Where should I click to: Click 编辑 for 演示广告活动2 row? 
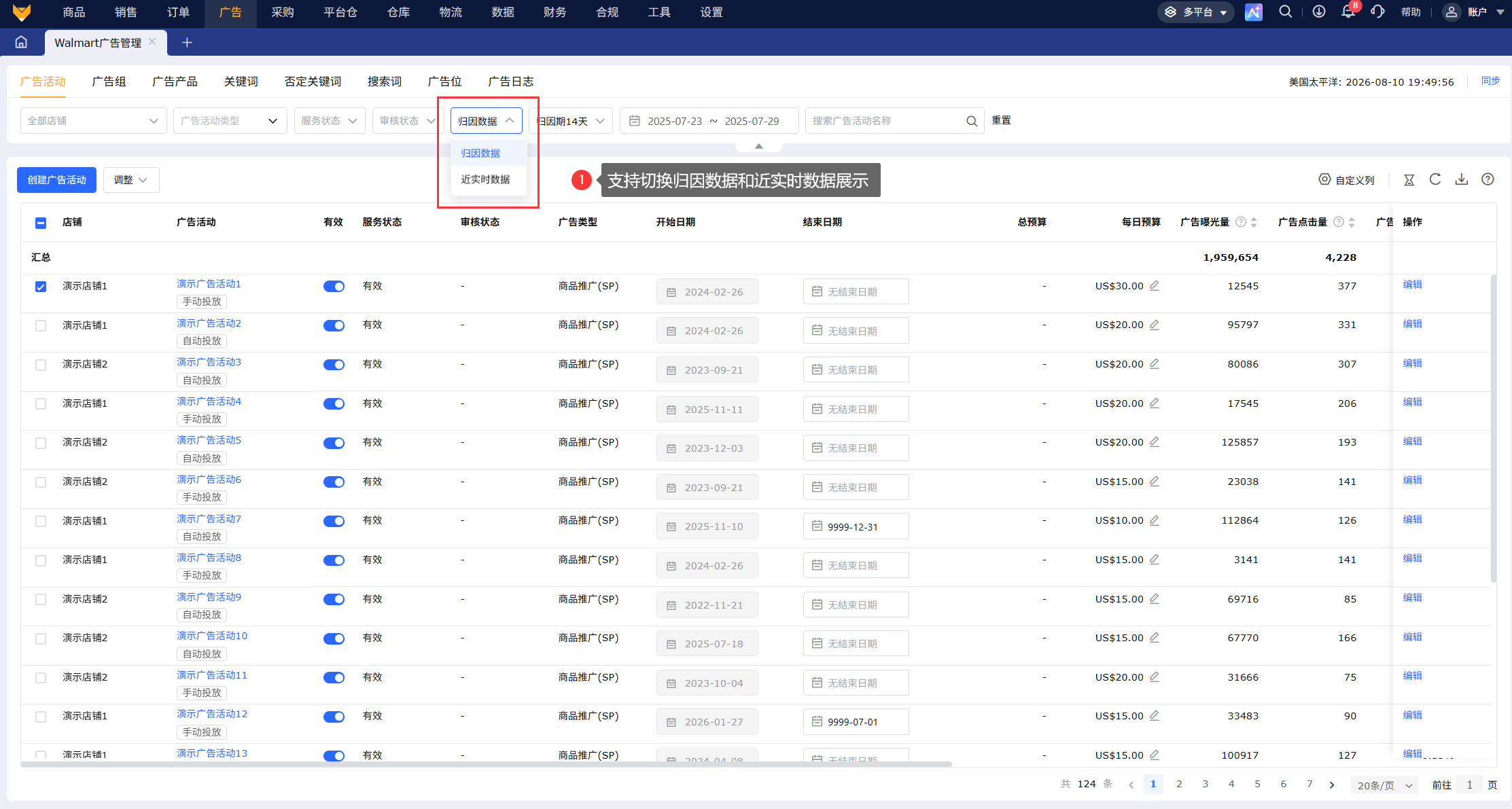pyautogui.click(x=1412, y=324)
